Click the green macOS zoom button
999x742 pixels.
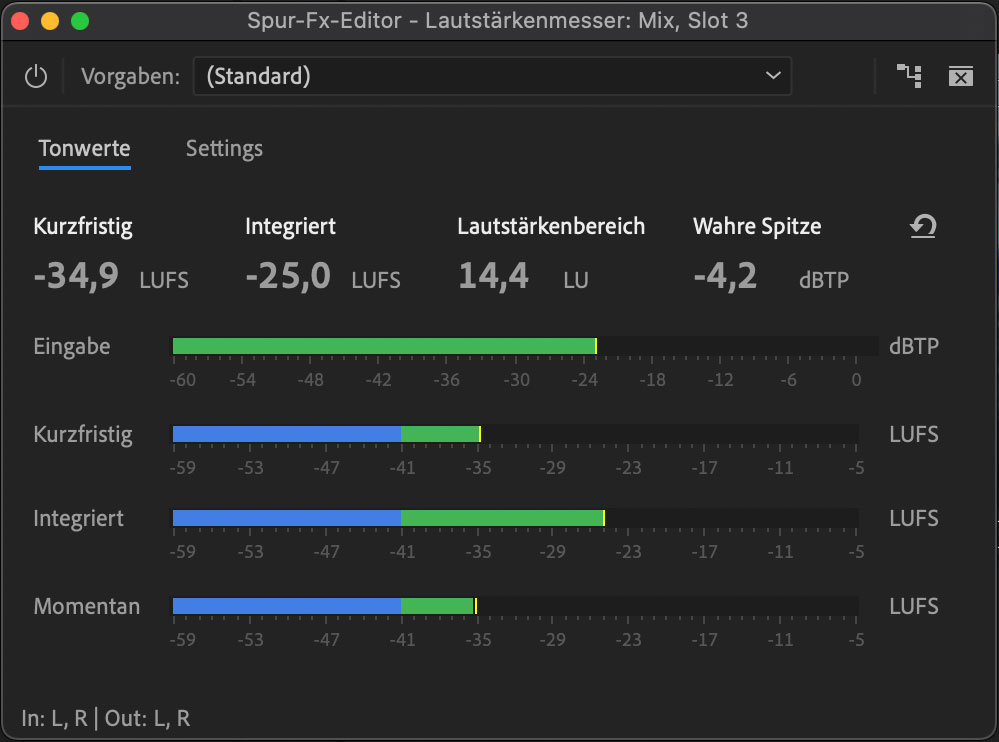click(x=78, y=19)
